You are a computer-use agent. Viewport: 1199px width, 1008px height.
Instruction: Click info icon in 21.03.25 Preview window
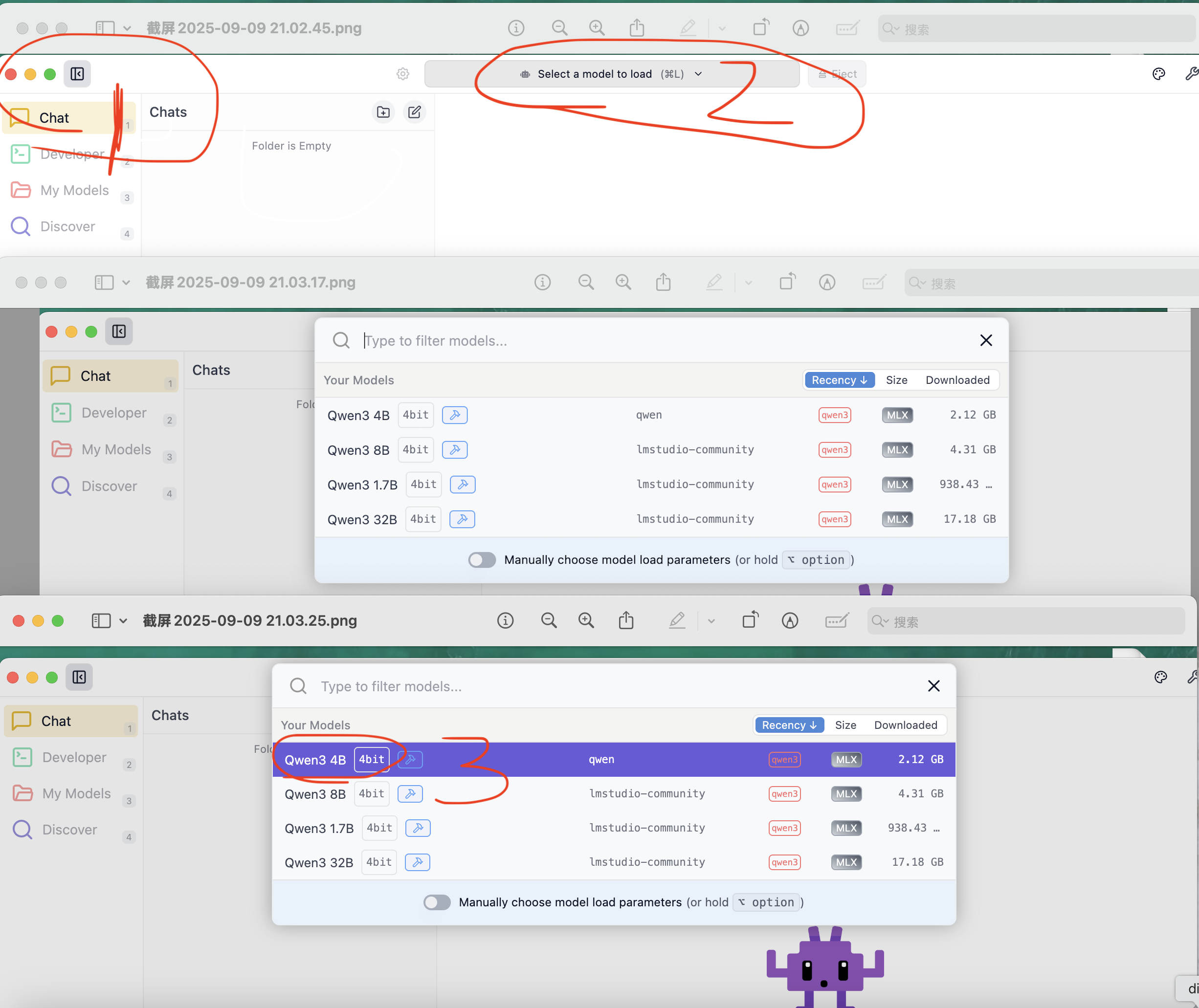(505, 620)
